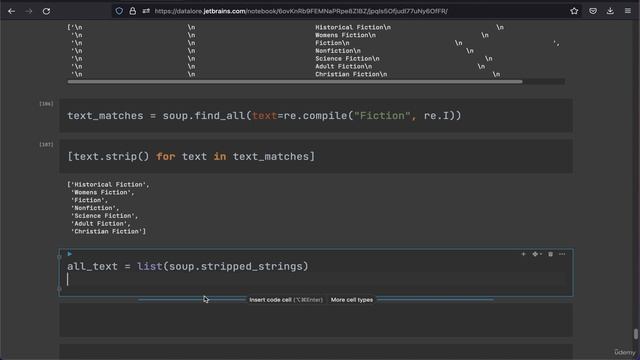
Task: Open the cell's more options ellipsis
Action: [x=562, y=254]
